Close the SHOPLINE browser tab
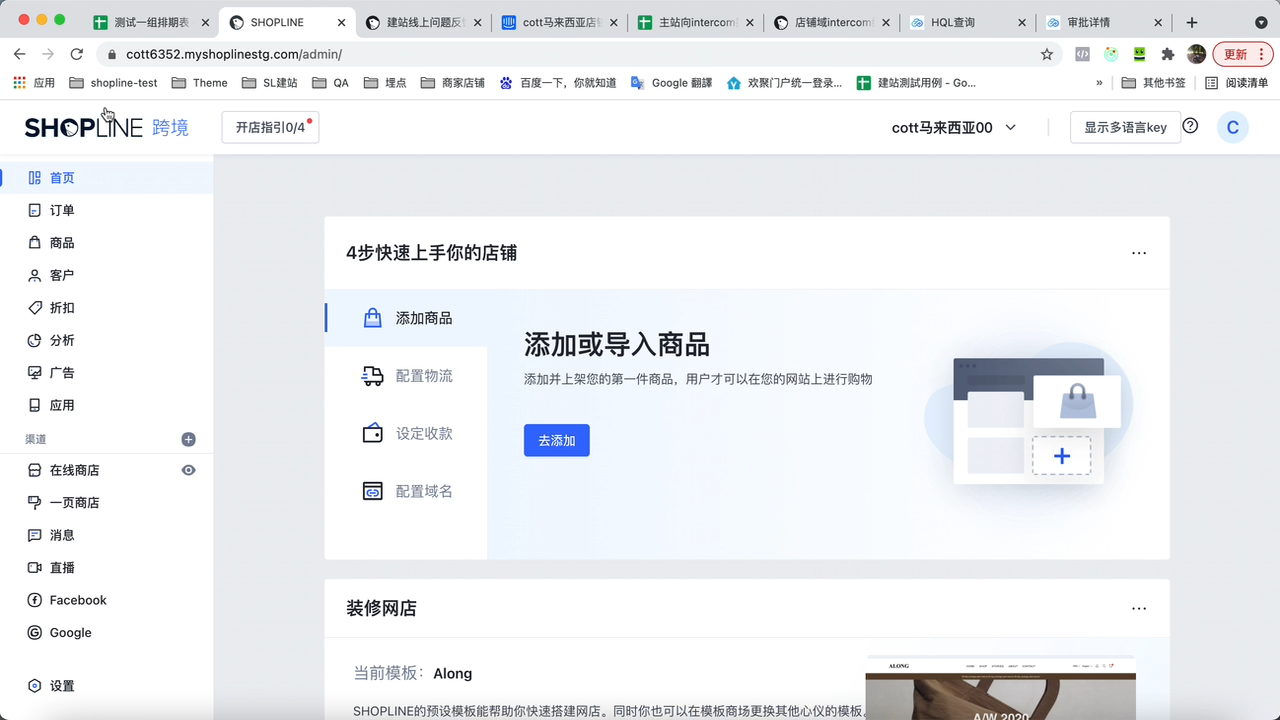The width and height of the screenshot is (1280, 720). [341, 22]
